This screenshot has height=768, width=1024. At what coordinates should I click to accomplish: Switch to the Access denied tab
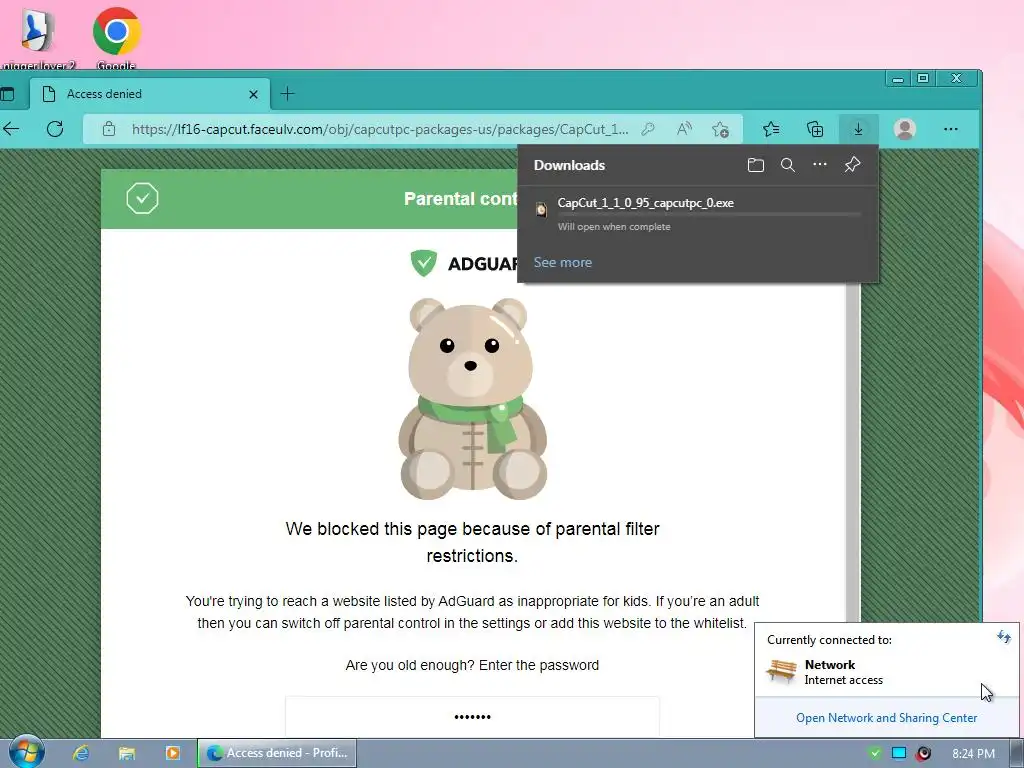coord(149,94)
